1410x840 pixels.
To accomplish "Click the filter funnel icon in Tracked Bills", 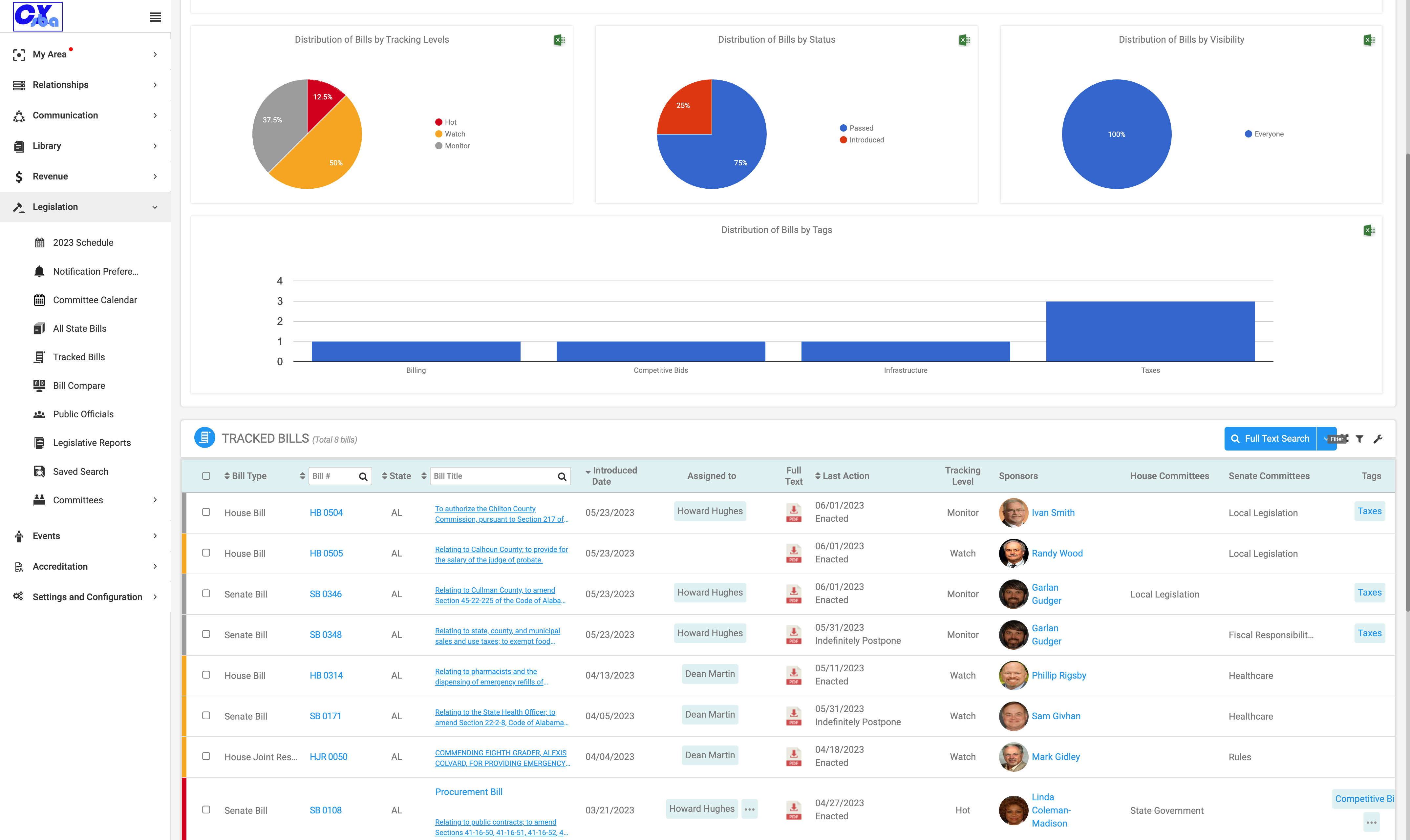I will click(1360, 439).
